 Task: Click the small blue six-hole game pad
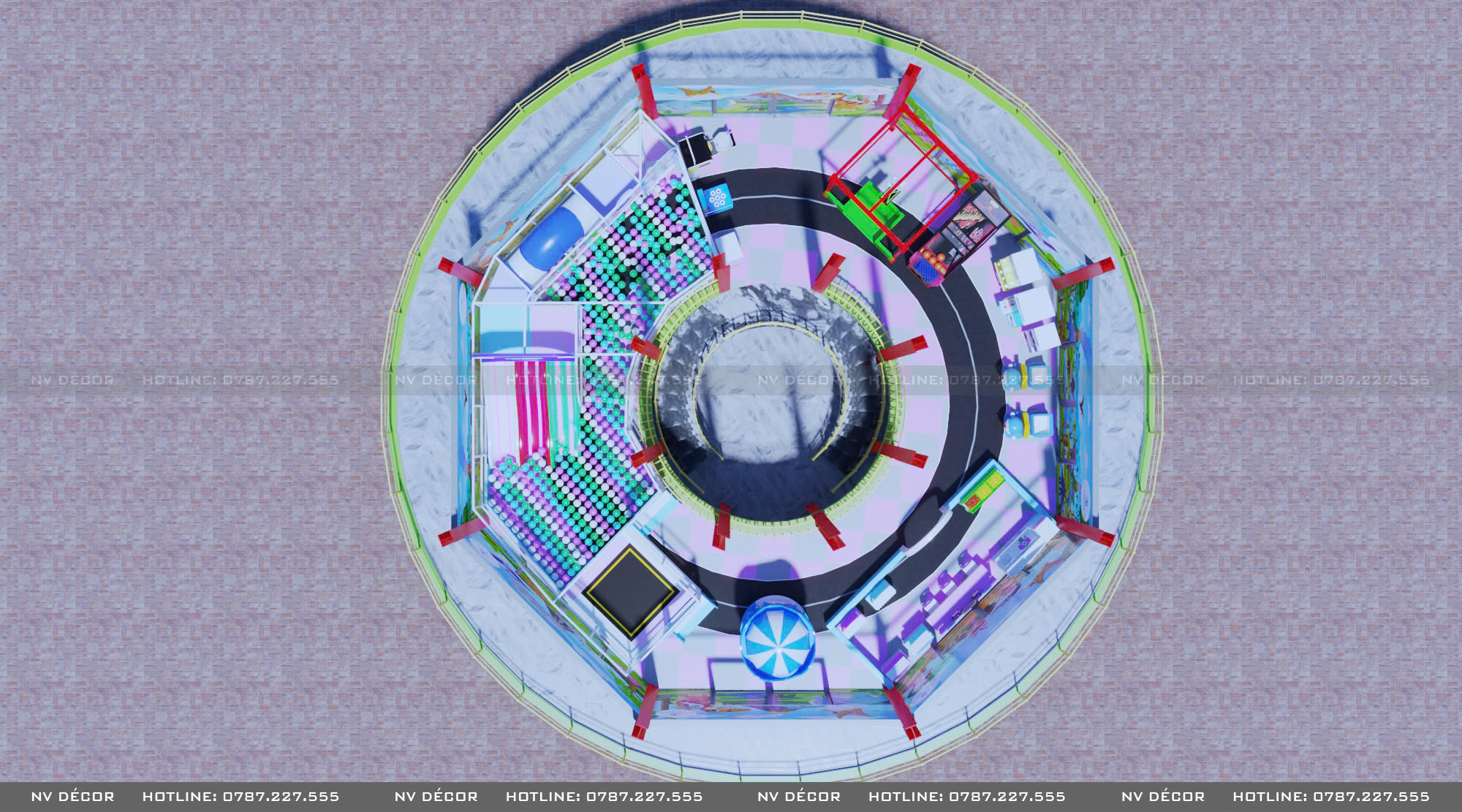click(716, 198)
